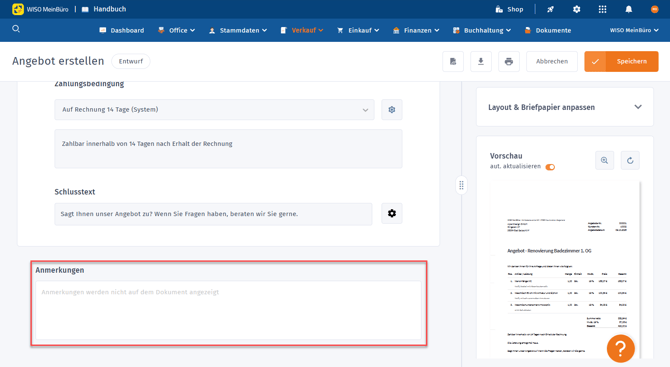670x367 pixels.
Task: Toggle automatic preview updating switch
Action: [x=550, y=167]
